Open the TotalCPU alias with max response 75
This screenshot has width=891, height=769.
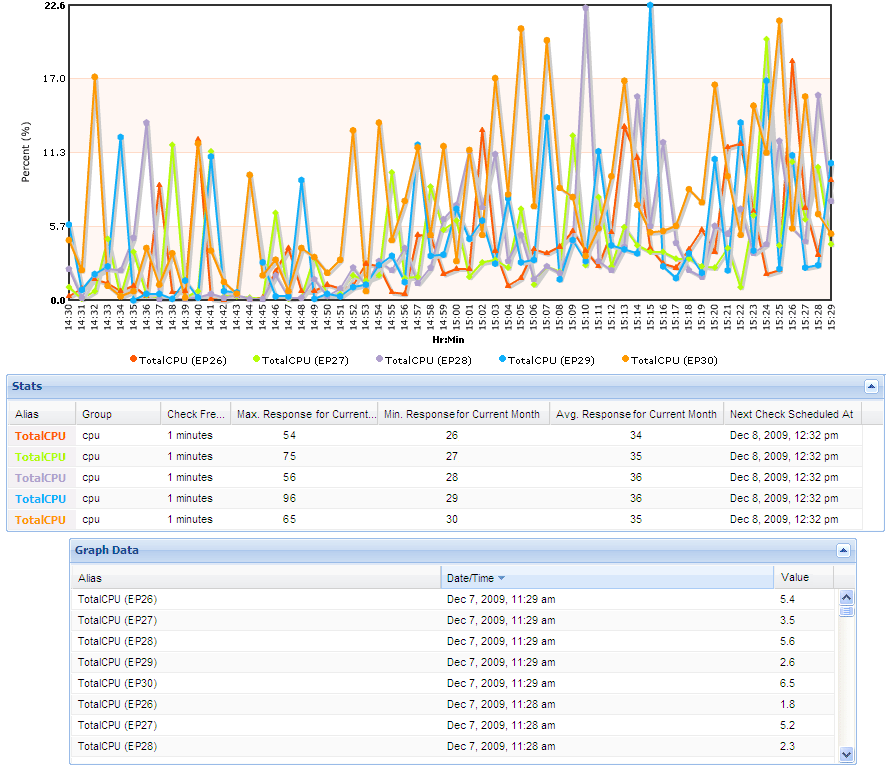coord(40,457)
